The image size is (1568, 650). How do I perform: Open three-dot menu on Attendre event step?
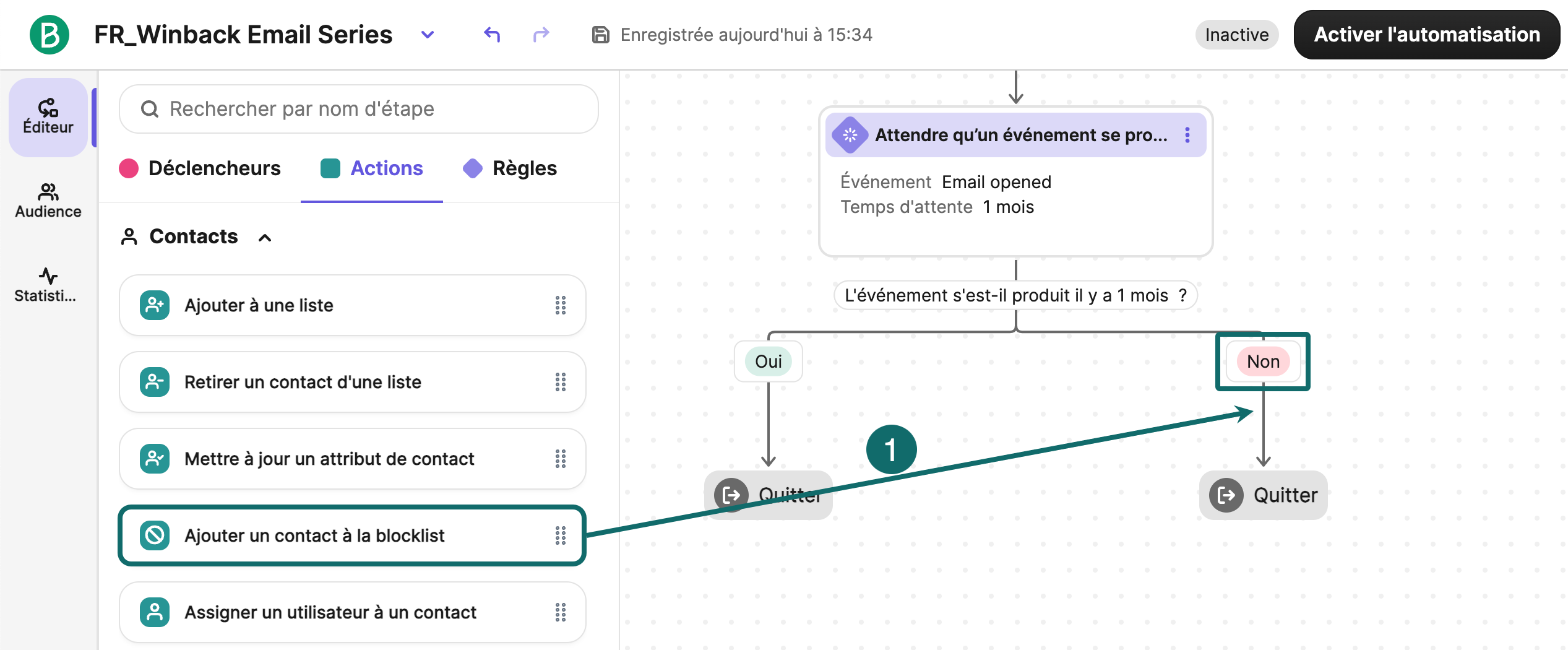click(1187, 135)
